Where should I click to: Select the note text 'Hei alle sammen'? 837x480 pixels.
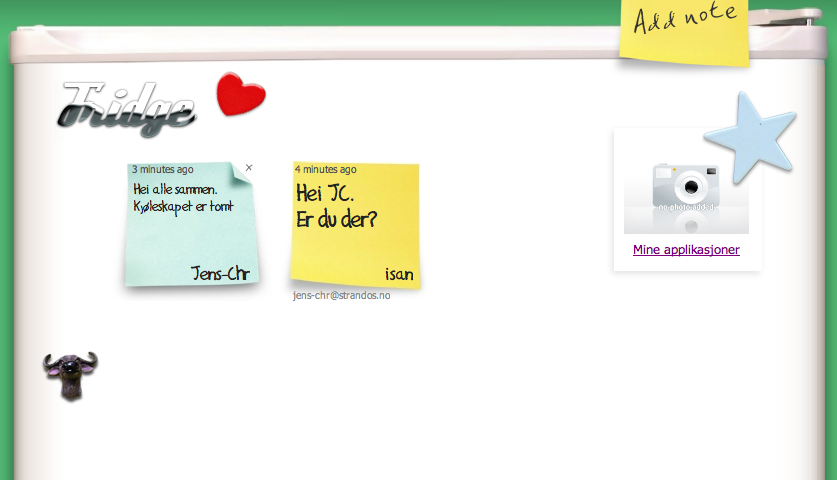[175, 189]
